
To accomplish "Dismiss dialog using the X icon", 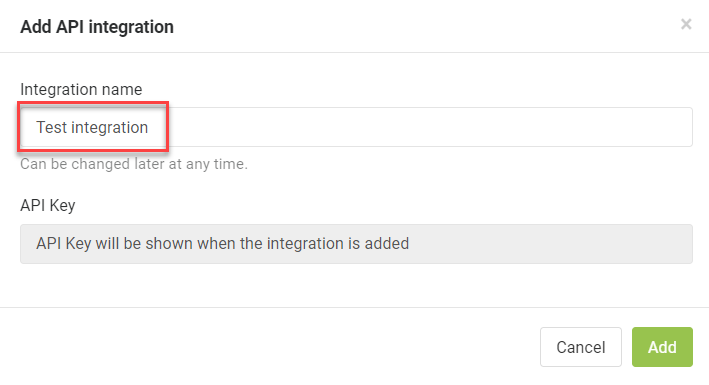I will [x=686, y=24].
